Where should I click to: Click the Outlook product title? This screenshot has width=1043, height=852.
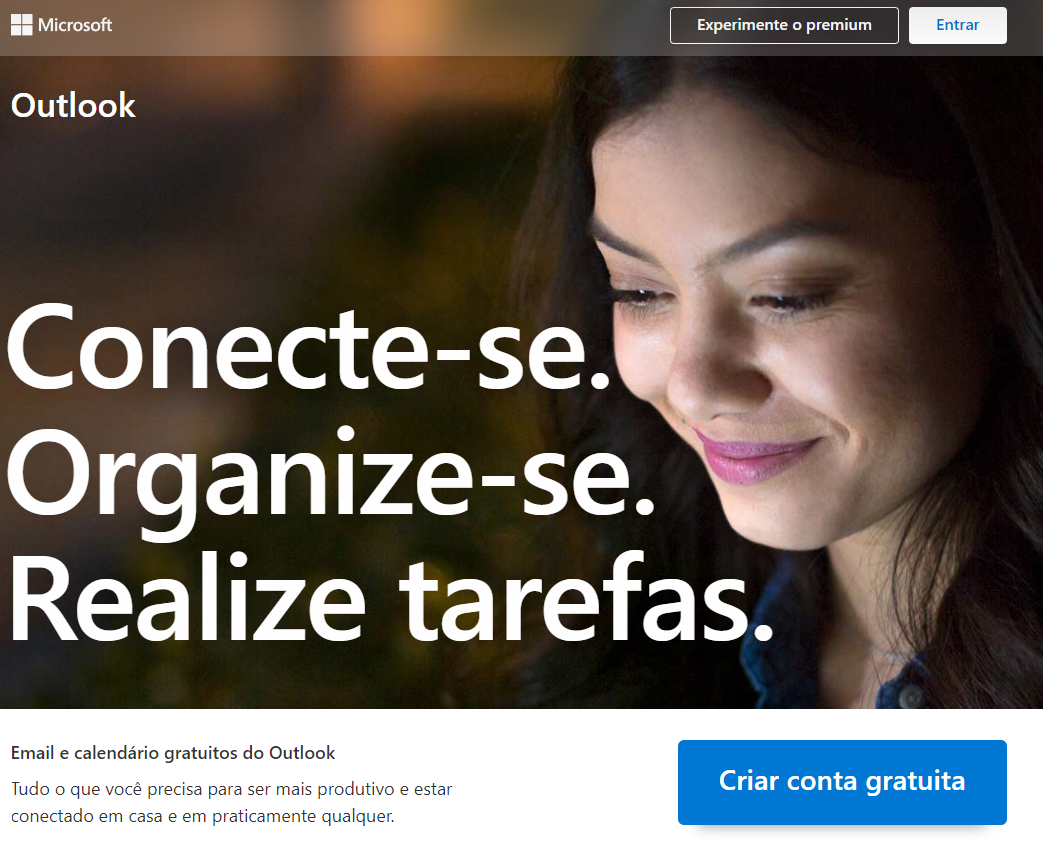click(x=73, y=106)
